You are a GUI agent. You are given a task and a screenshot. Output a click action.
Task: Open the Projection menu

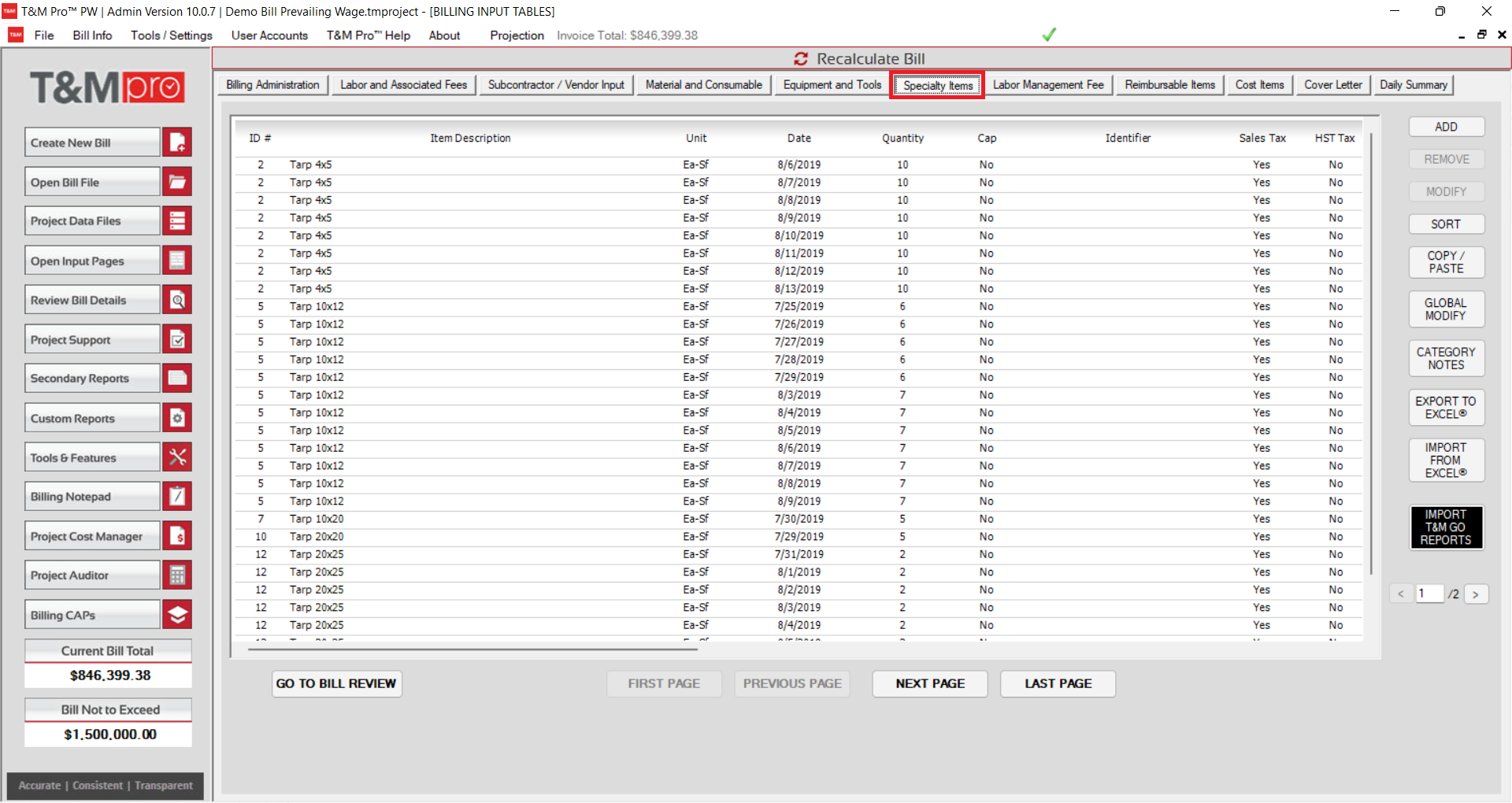tap(517, 35)
